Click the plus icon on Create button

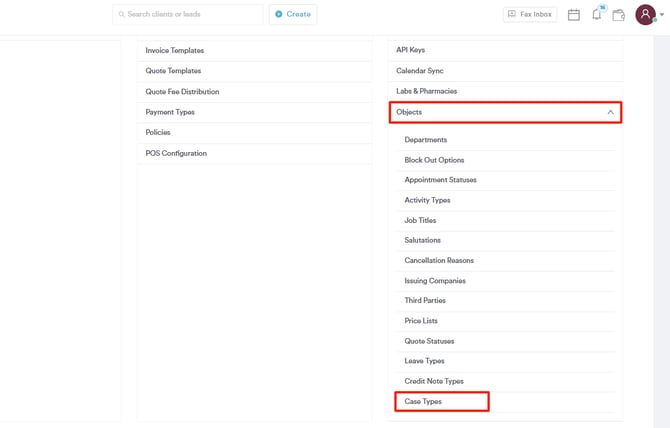tap(279, 15)
